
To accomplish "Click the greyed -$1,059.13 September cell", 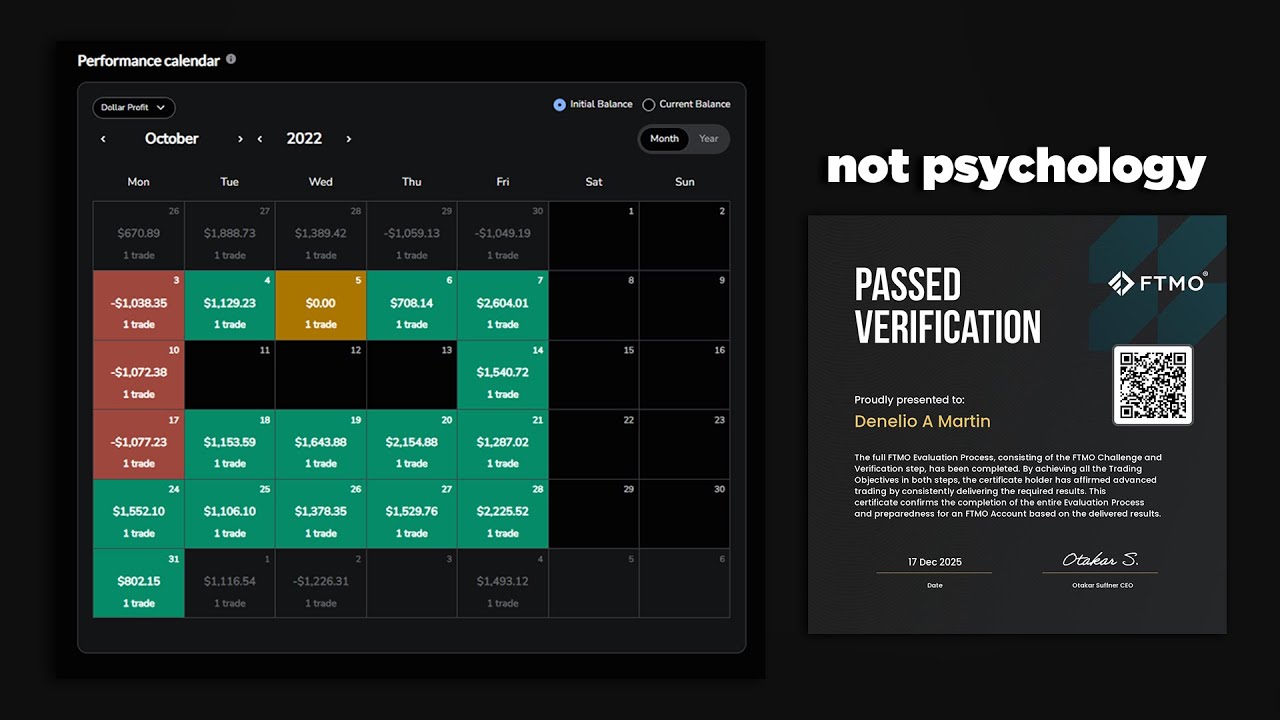I will 412,236.
